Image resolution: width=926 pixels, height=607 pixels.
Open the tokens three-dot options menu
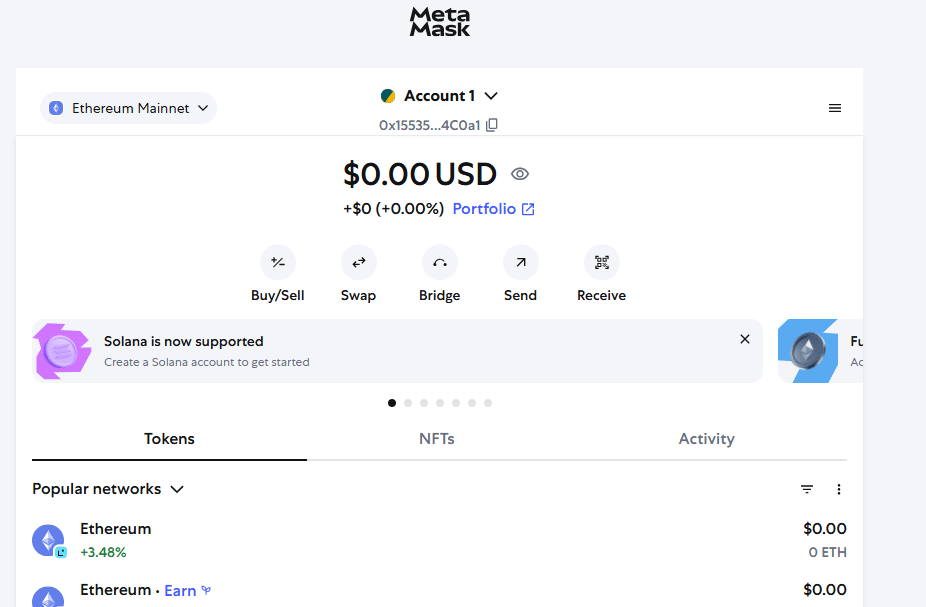[x=839, y=489]
